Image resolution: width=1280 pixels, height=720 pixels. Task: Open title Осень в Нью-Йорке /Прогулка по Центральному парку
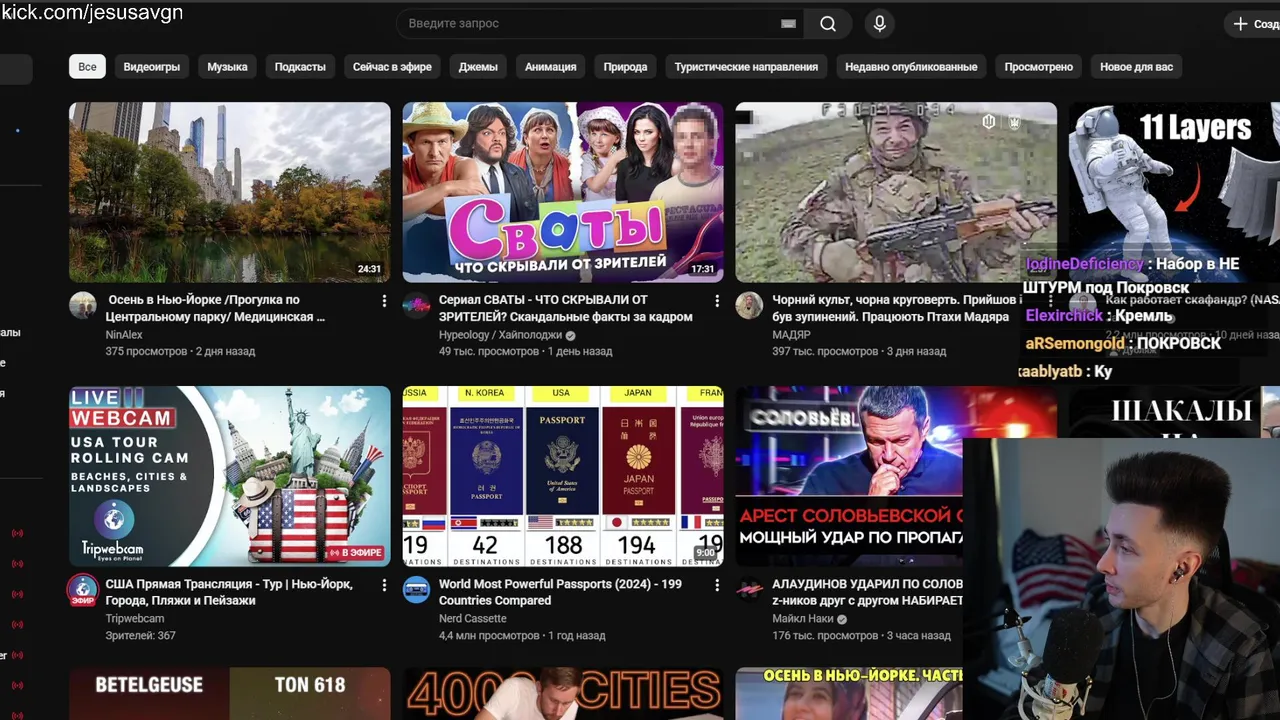(x=216, y=308)
